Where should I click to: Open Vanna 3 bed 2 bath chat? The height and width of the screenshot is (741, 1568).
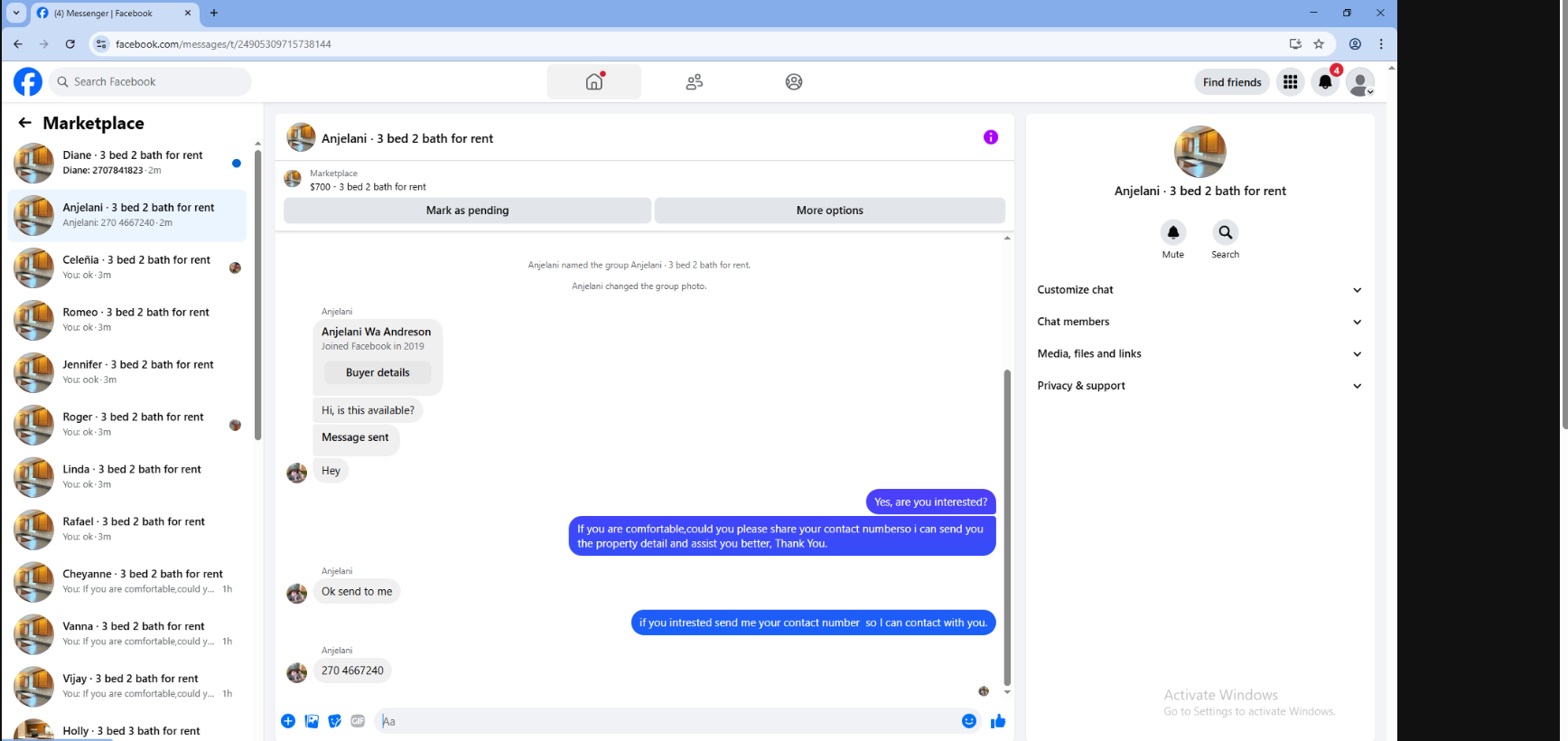point(127,634)
